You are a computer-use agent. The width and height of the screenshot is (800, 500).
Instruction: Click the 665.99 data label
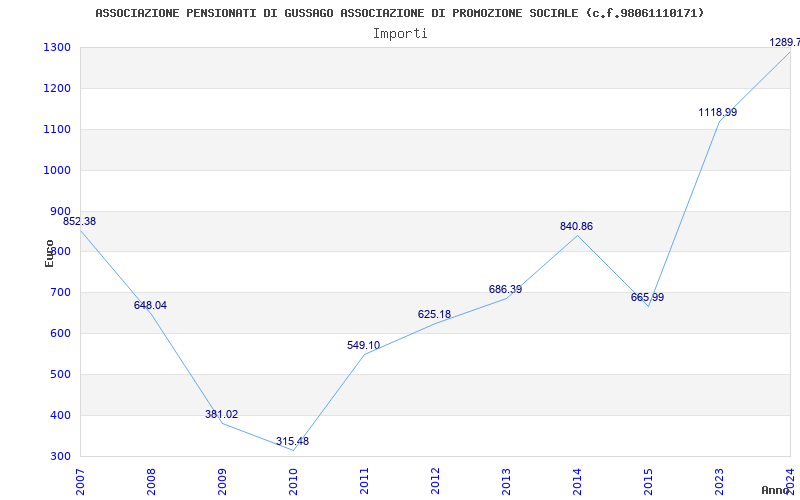tap(647, 297)
